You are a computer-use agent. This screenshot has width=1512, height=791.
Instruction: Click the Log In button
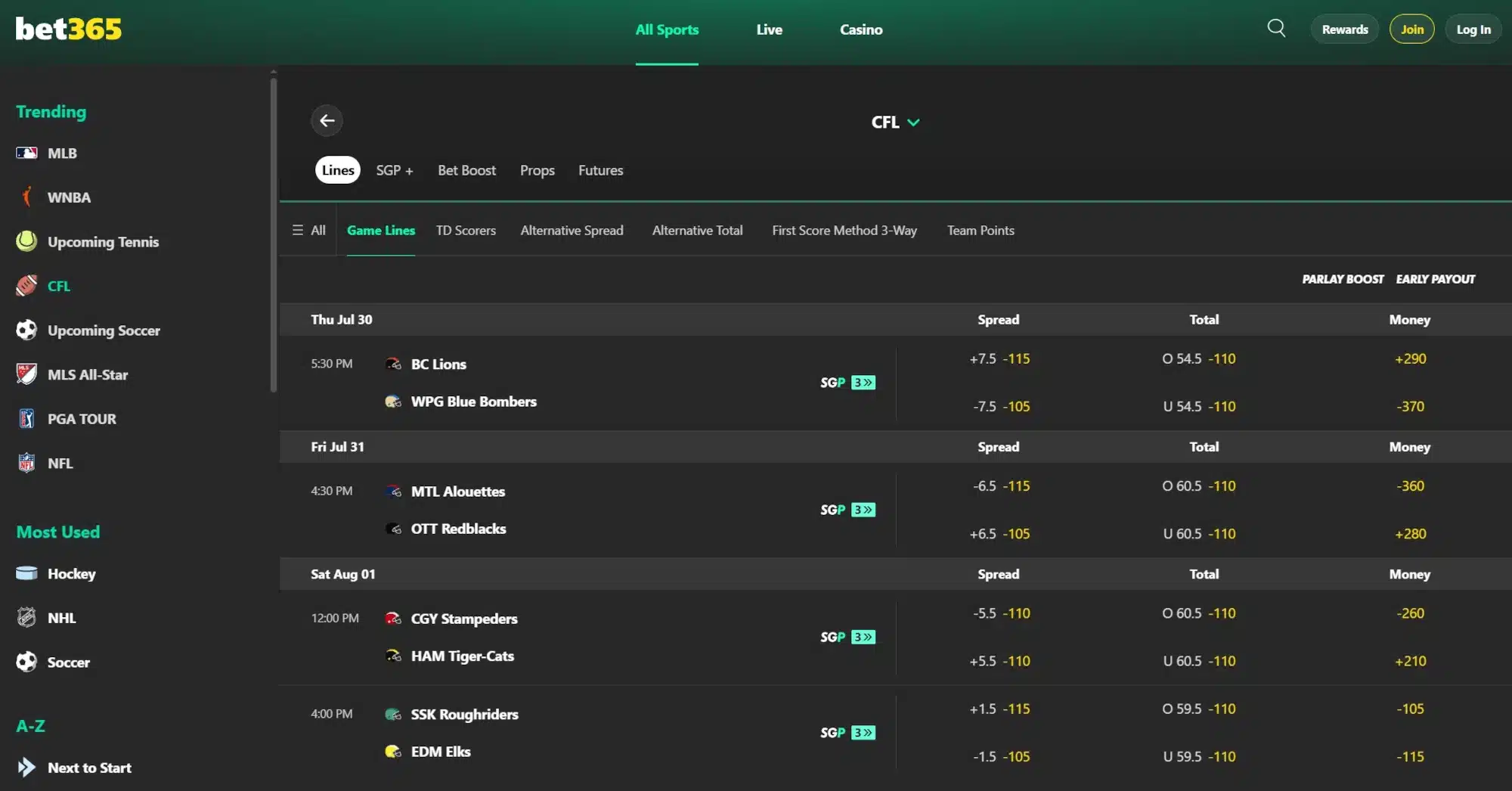pyautogui.click(x=1473, y=29)
